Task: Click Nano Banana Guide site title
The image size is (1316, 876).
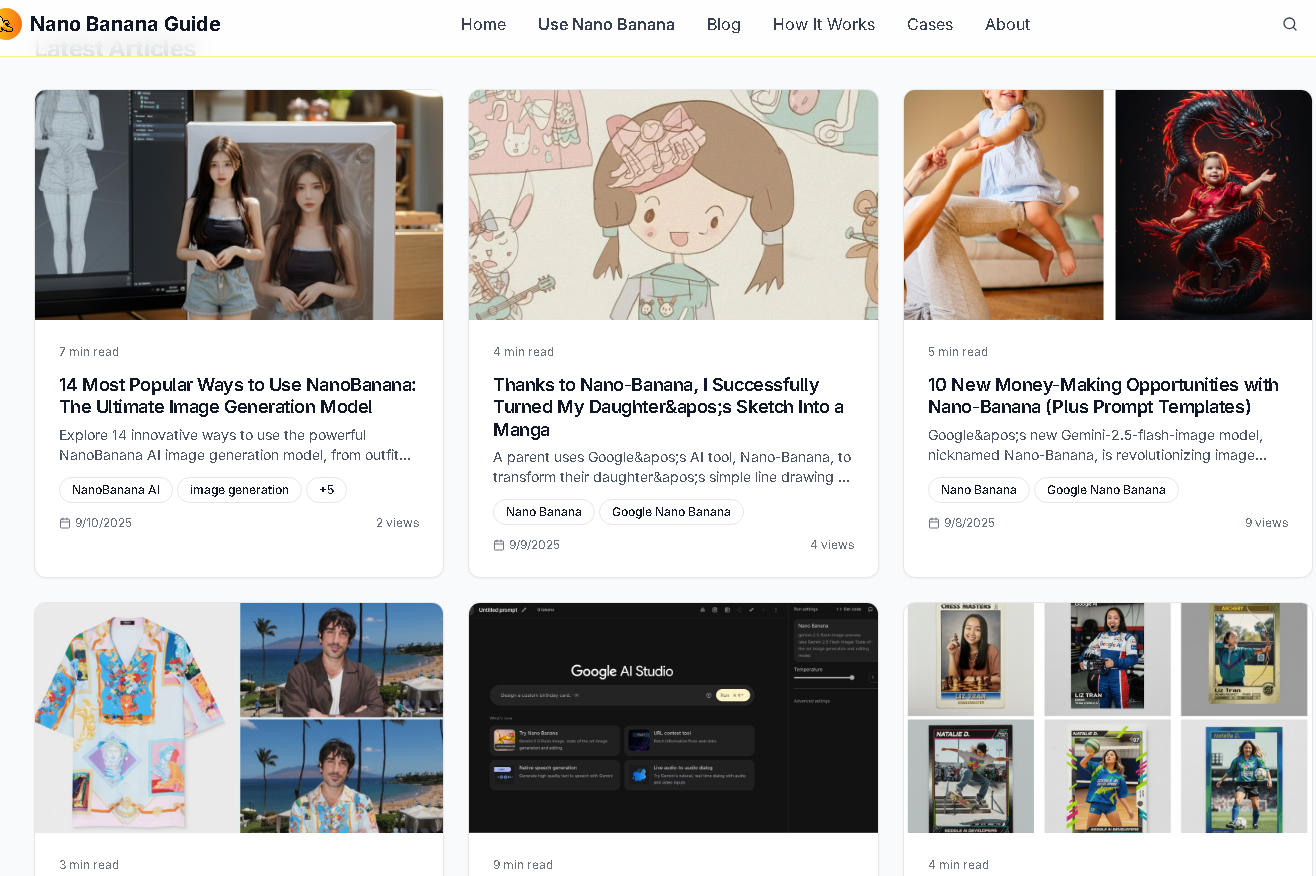Action: pos(125,24)
